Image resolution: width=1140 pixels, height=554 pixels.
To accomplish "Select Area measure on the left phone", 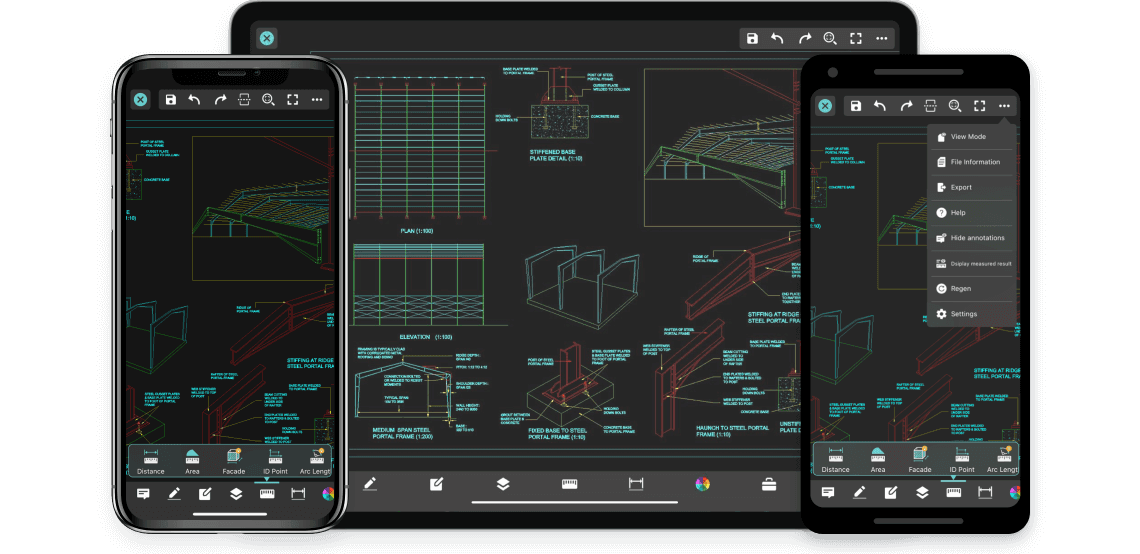I will (x=192, y=462).
